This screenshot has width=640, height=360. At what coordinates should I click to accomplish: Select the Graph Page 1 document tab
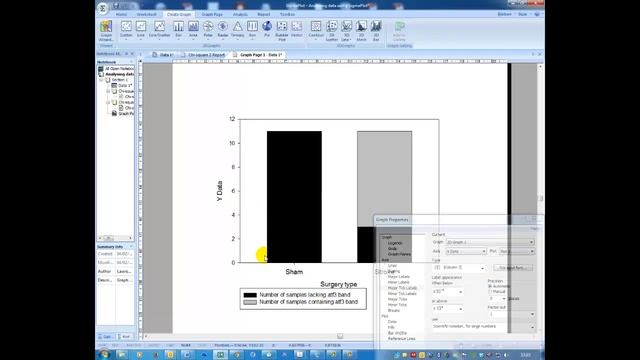[258, 55]
